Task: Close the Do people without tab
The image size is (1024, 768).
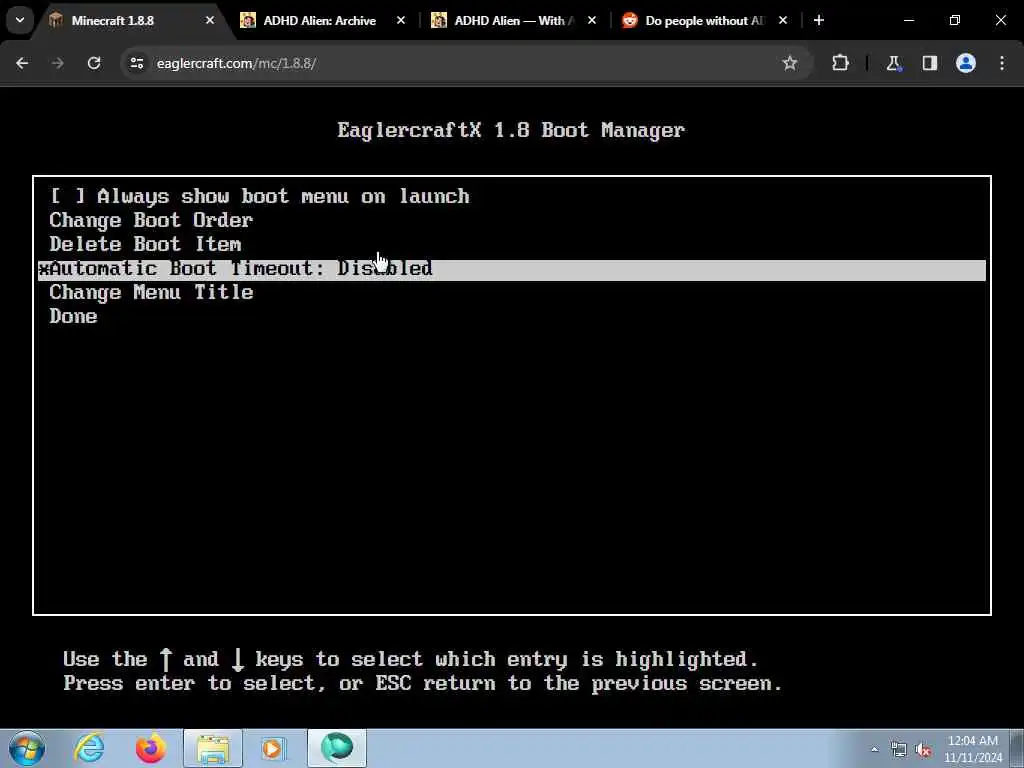Action: tap(783, 20)
